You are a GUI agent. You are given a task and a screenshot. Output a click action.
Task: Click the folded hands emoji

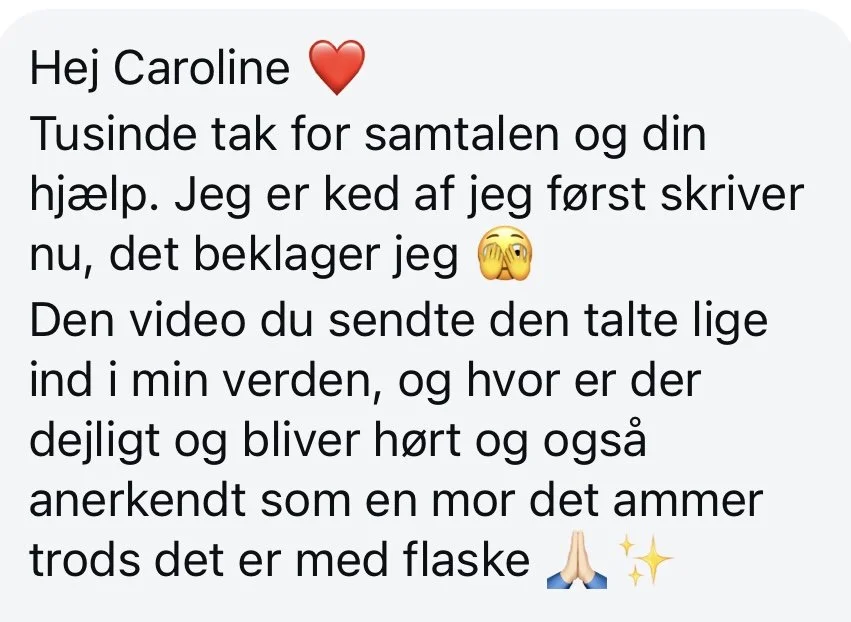(x=576, y=560)
